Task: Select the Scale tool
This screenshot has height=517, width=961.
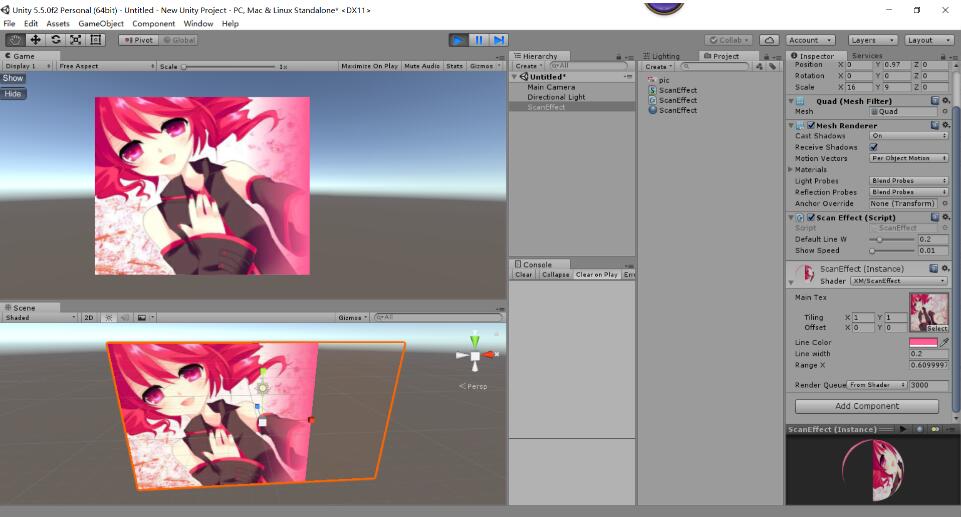Action: tap(75, 40)
